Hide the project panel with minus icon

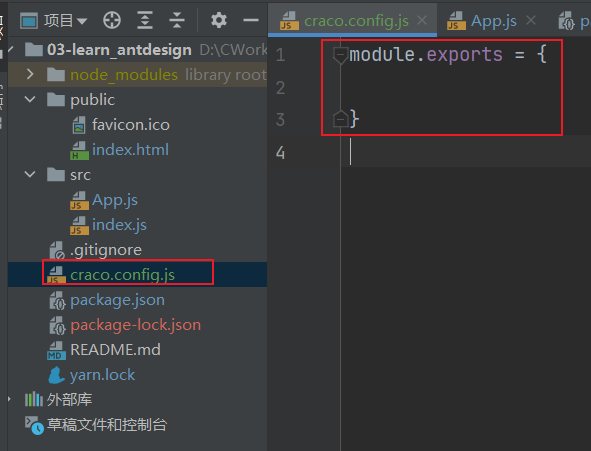251,20
